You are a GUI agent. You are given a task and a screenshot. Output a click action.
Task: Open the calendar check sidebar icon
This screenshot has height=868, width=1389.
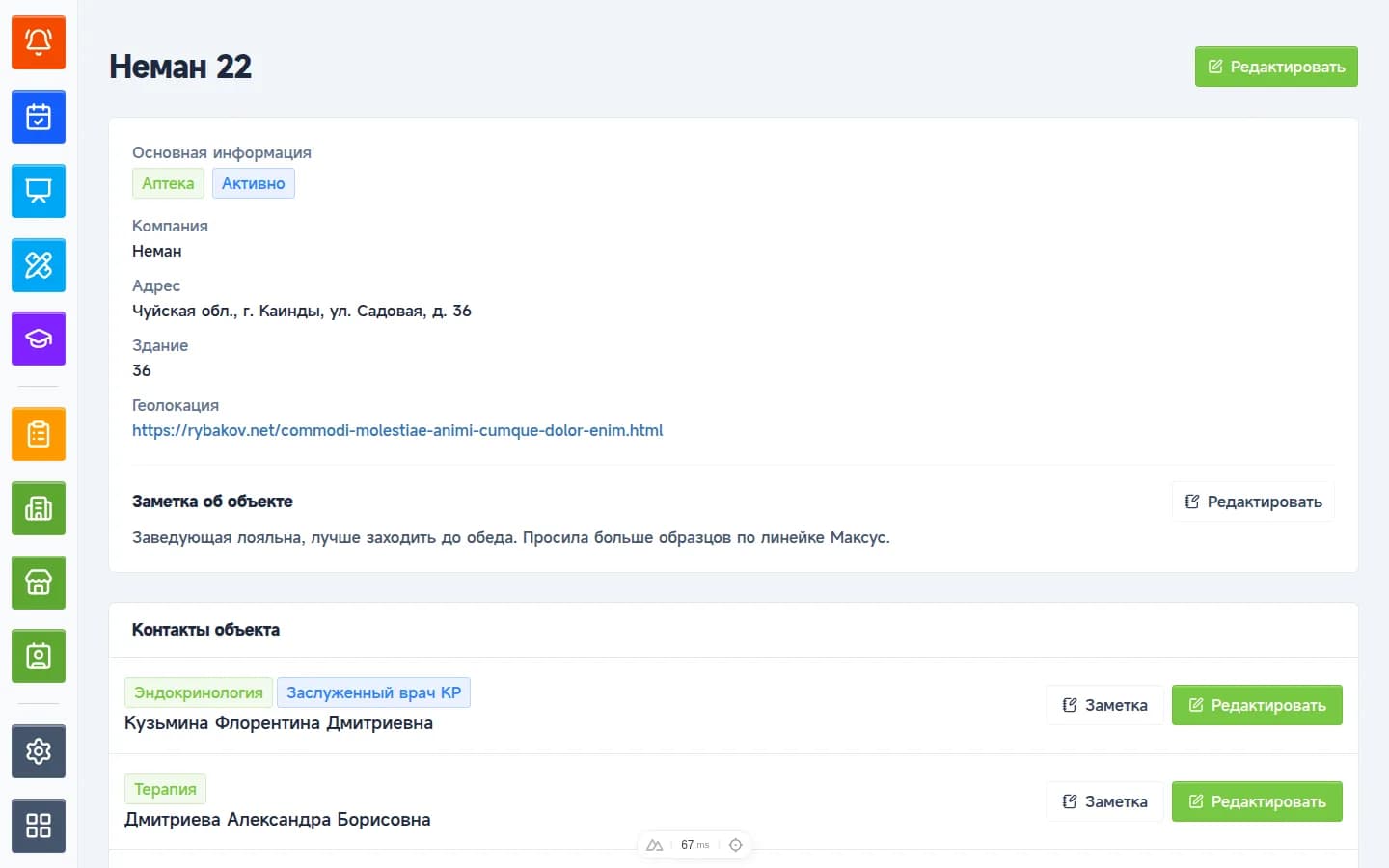tap(39, 117)
